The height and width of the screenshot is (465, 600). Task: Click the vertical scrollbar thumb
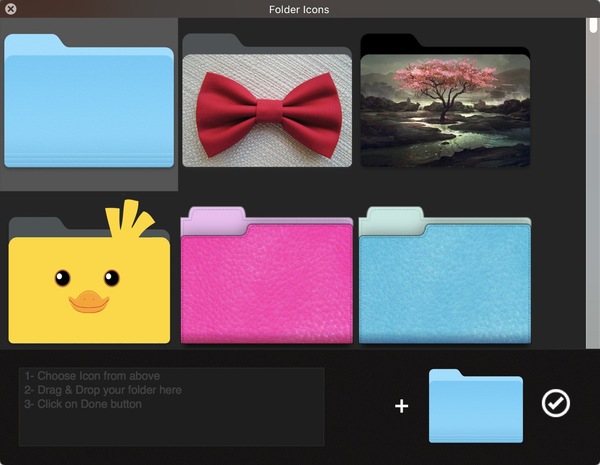click(x=593, y=25)
